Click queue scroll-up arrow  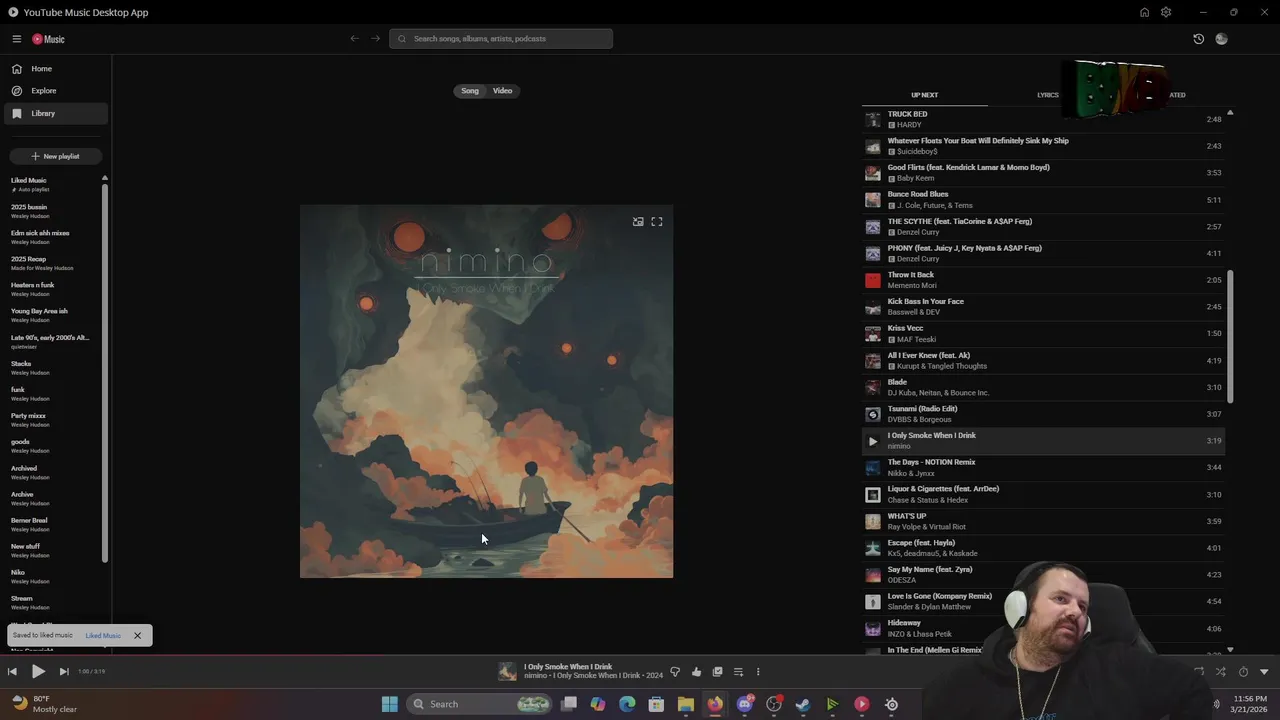(x=1230, y=113)
